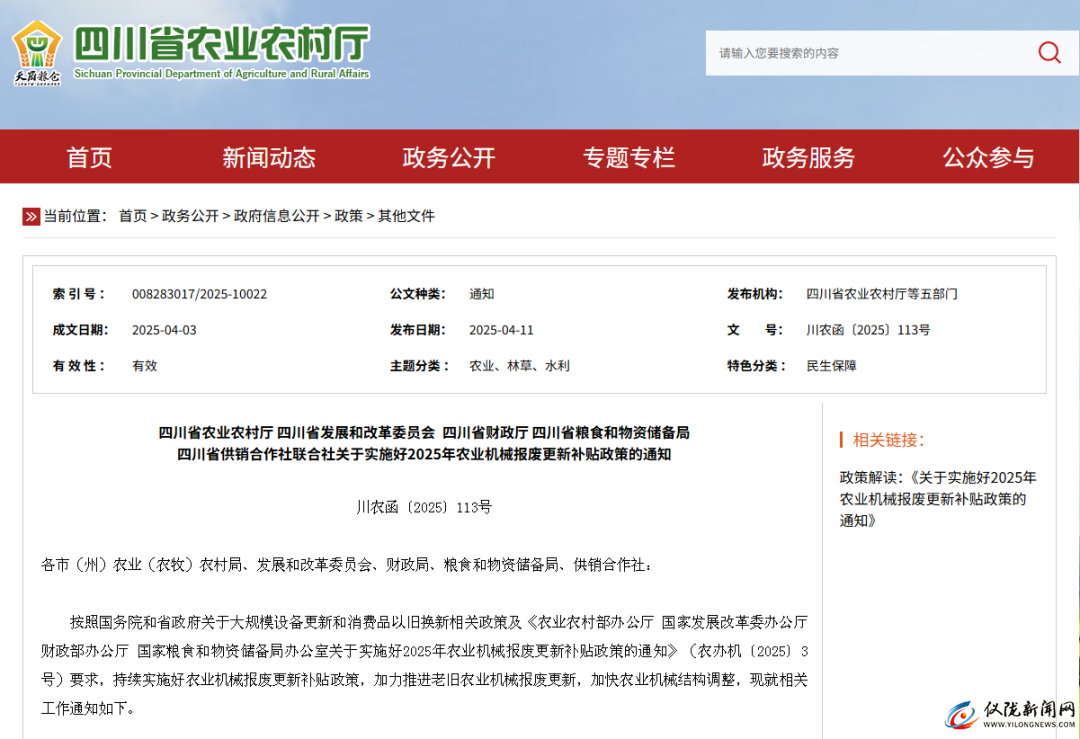This screenshot has width=1080, height=739.
Task: Click the 成文日期 value 2025-04-03
Action: click(x=164, y=330)
